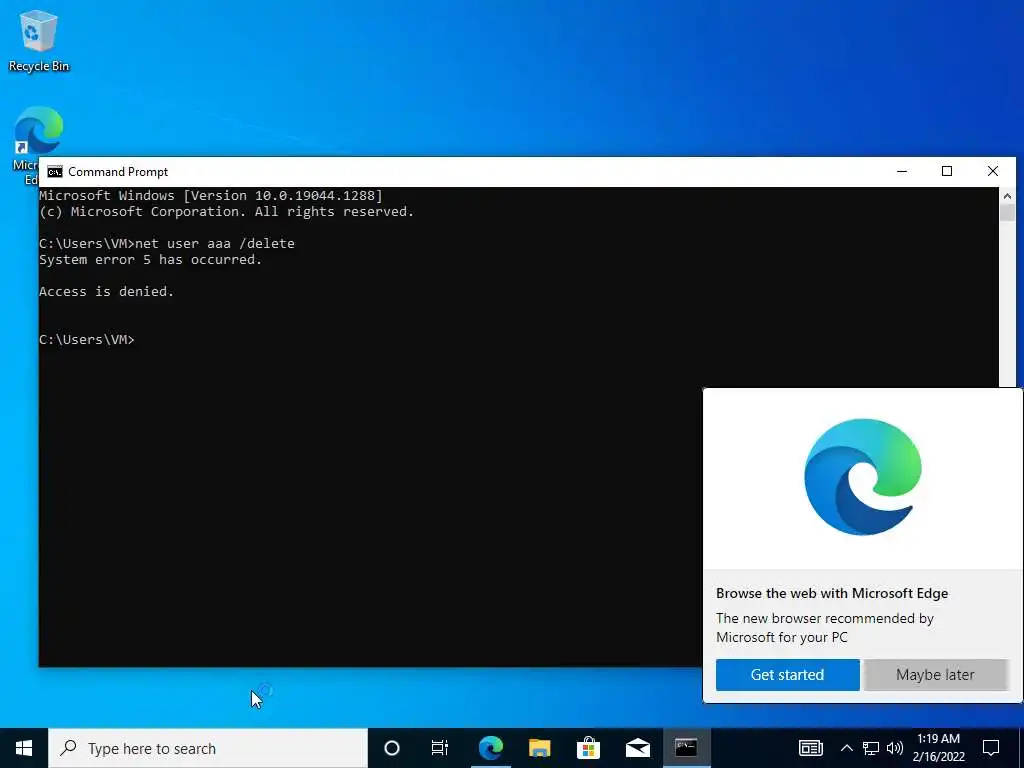Open Microsoft Store from the taskbar
This screenshot has height=768, width=1024.
(588, 748)
